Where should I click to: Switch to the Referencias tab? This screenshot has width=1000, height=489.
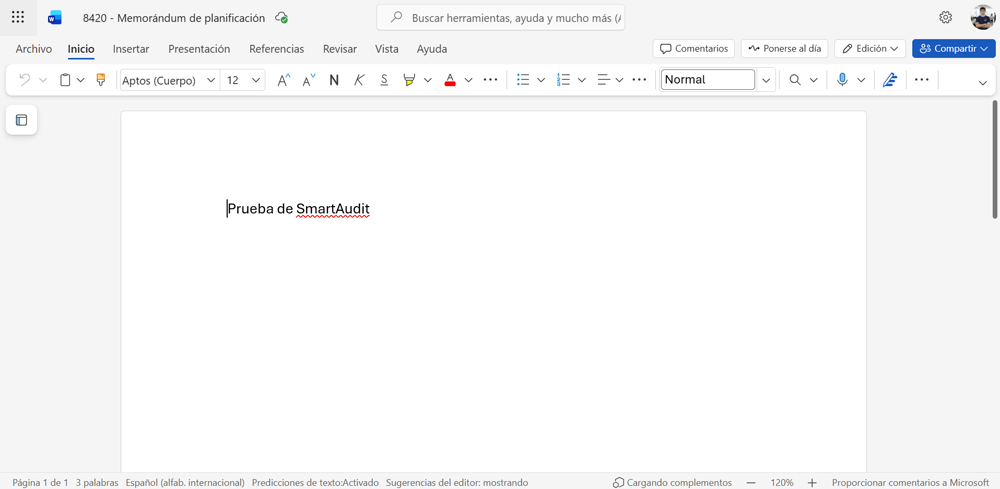(x=277, y=49)
